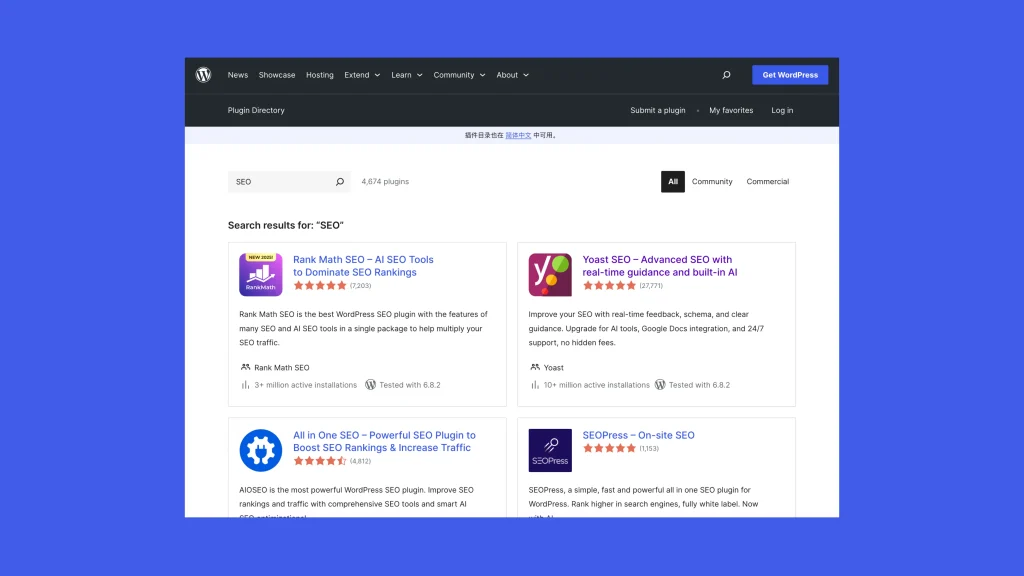Open the header search magnifier icon

pyautogui.click(x=726, y=75)
